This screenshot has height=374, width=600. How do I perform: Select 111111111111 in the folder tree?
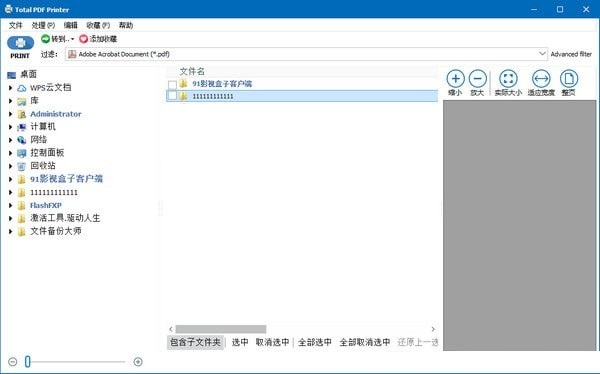coord(54,193)
